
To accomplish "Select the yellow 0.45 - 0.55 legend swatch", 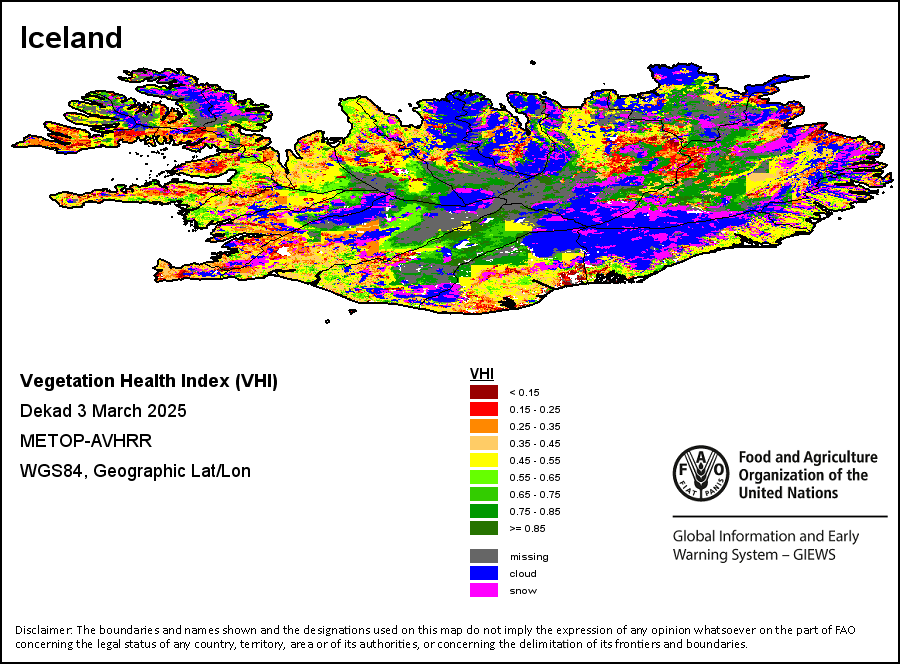I will (484, 460).
